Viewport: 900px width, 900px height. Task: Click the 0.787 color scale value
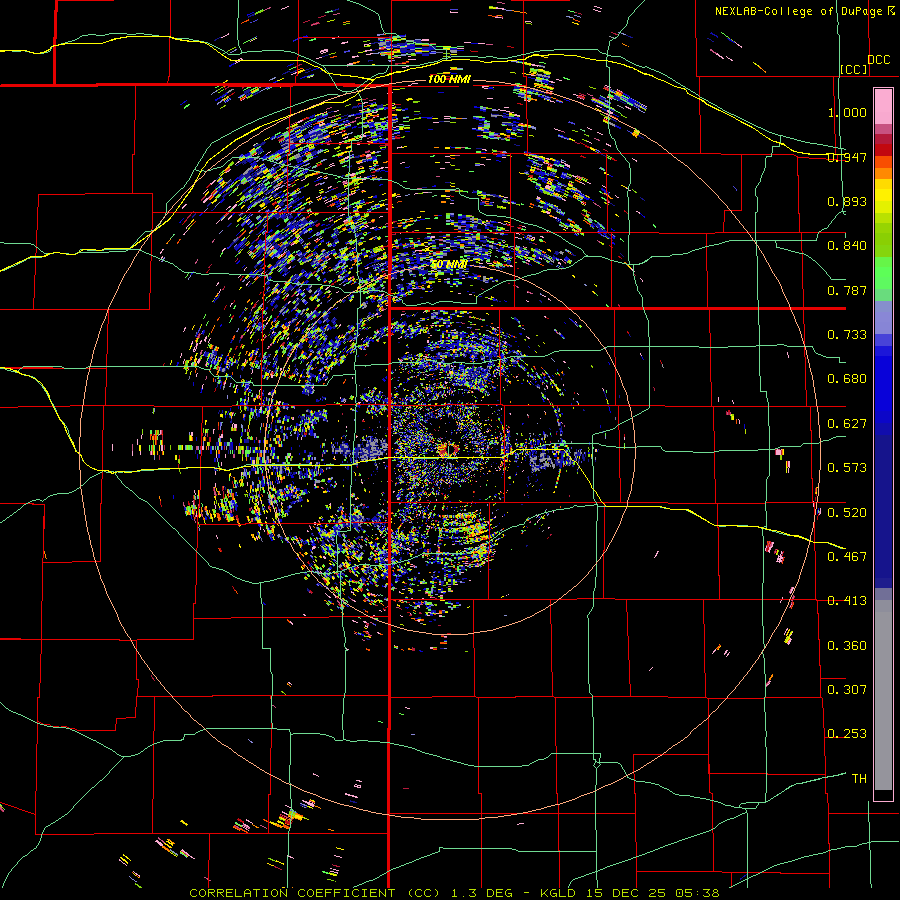tap(847, 290)
